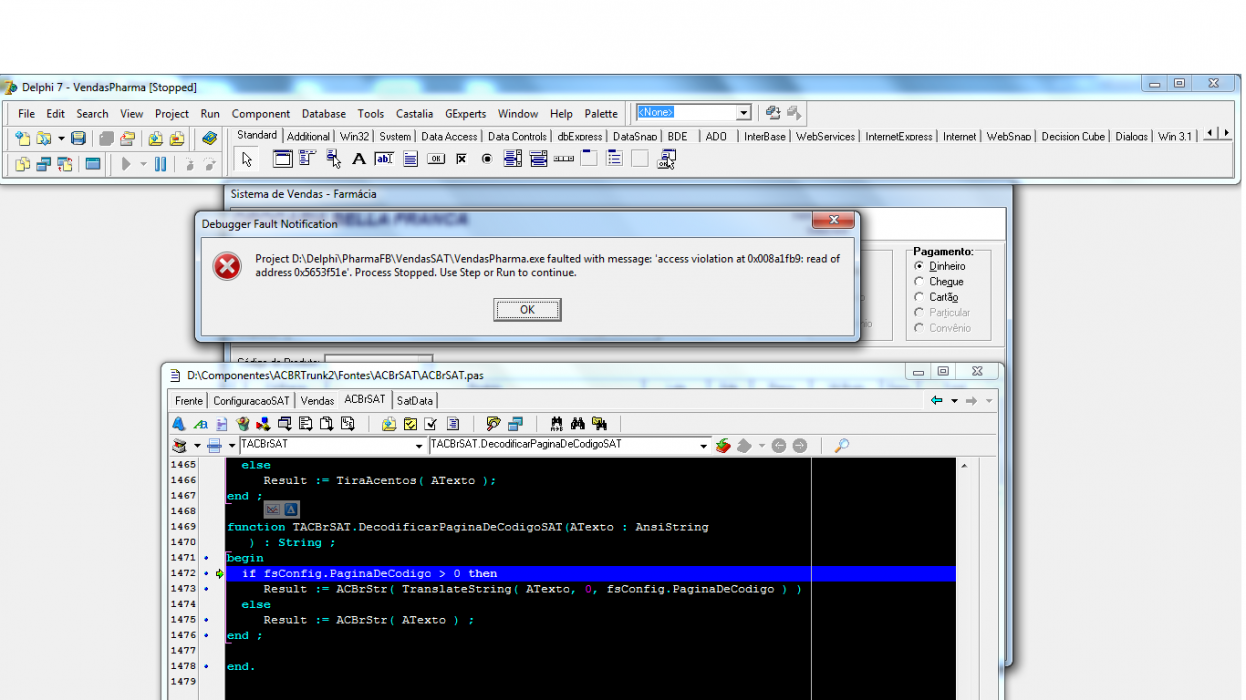Select the Memo palette component
This screenshot has height=700, width=1246.
pos(410,158)
